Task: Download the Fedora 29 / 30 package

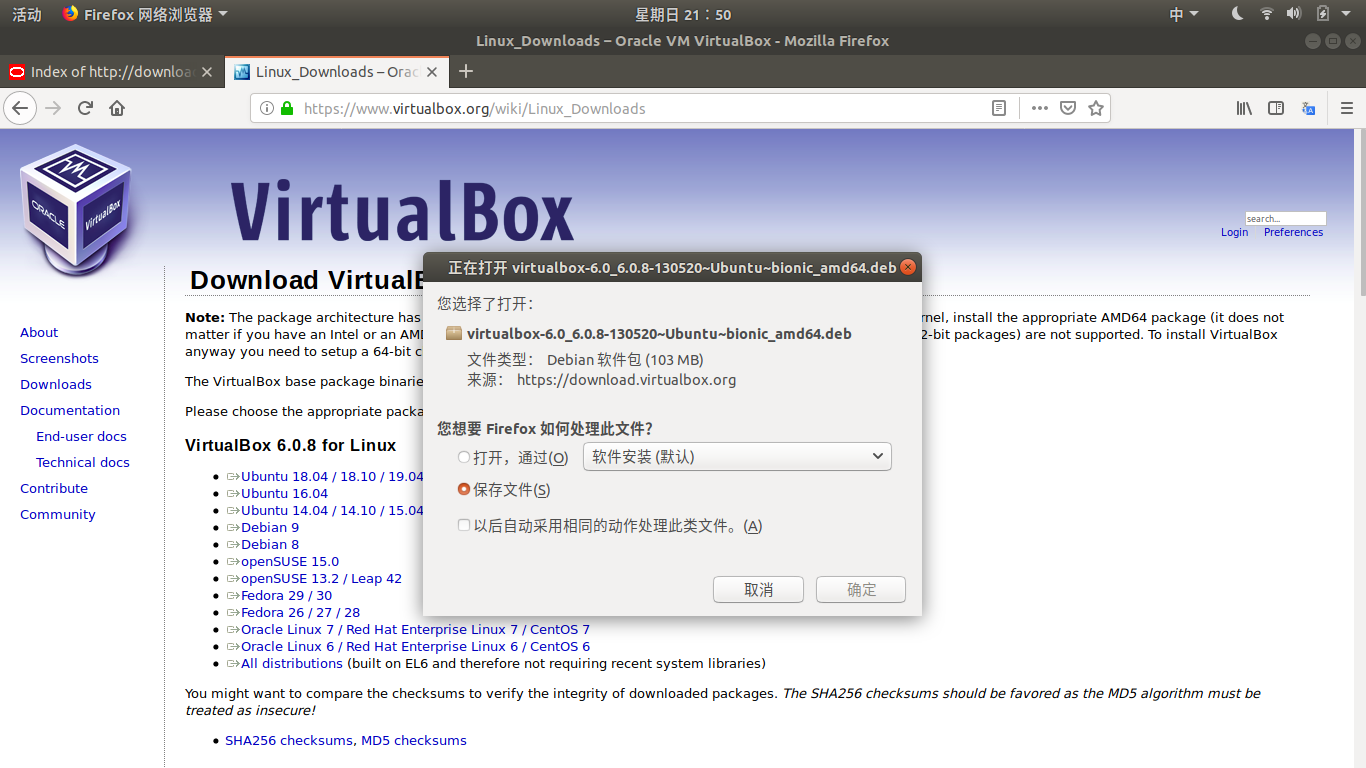Action: (x=286, y=595)
